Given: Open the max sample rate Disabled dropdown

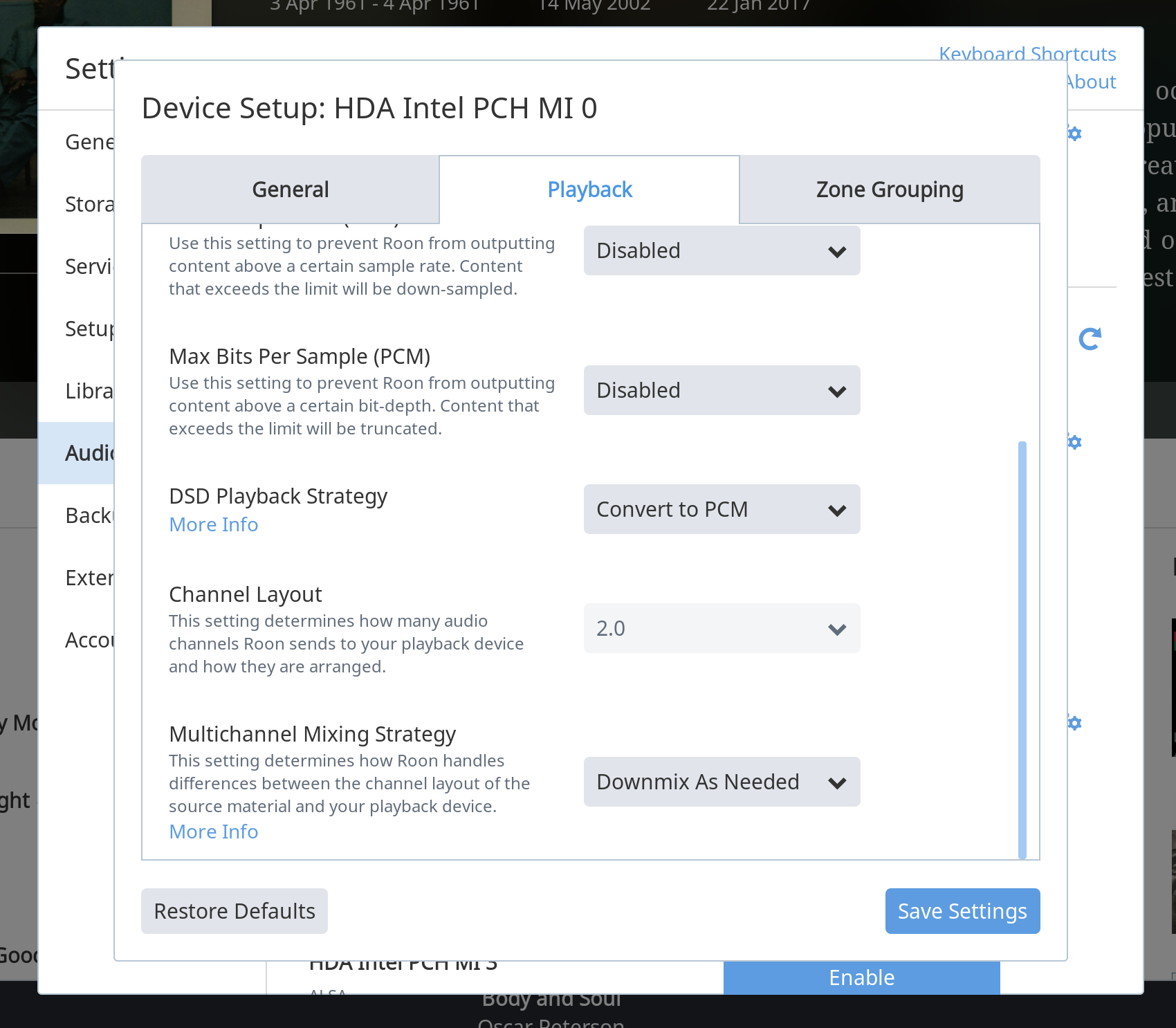Looking at the screenshot, I should point(722,250).
